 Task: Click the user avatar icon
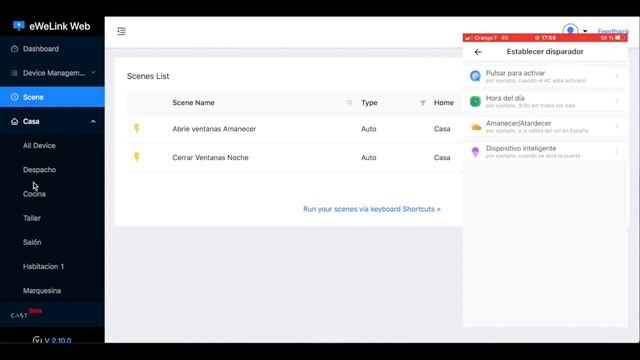point(570,29)
